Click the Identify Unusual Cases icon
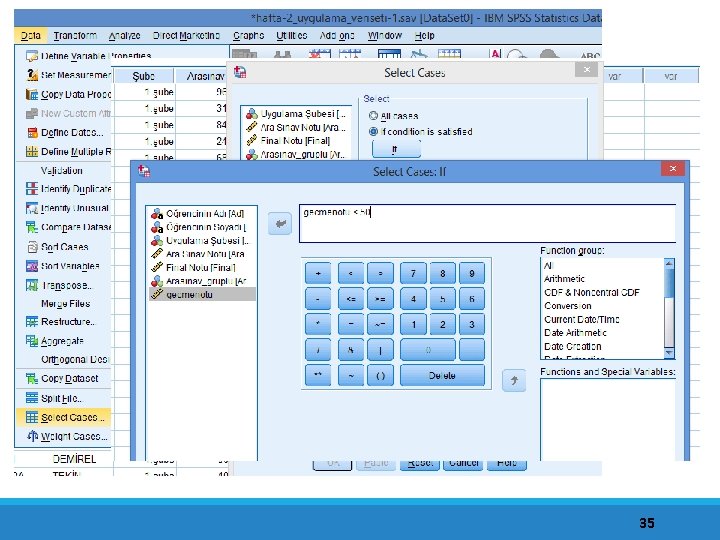Screen dimensions: 720x540 [x=32, y=208]
